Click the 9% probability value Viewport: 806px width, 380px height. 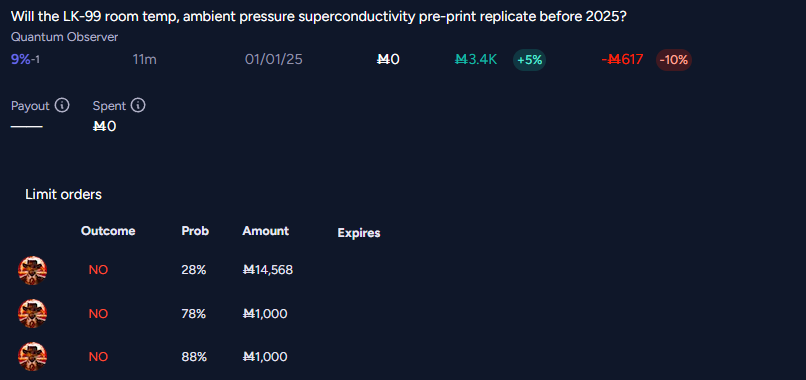click(21, 60)
